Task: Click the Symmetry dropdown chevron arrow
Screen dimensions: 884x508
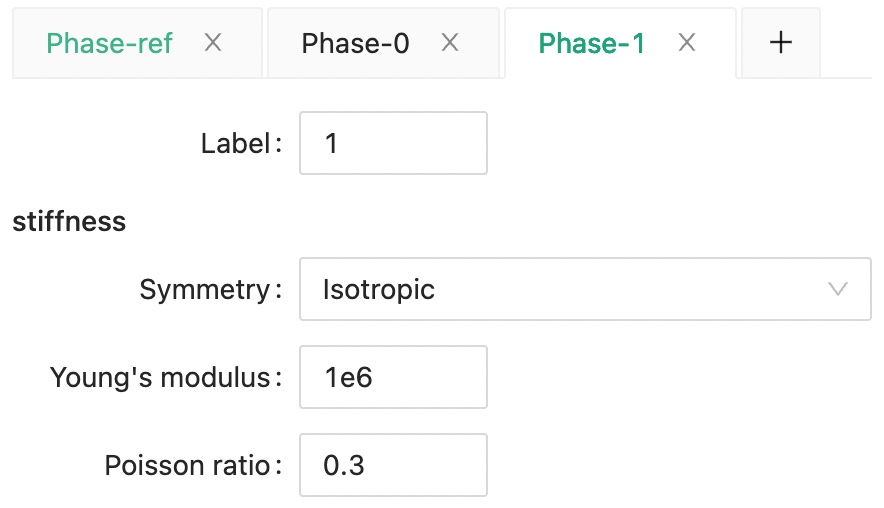Action: pyautogui.click(x=838, y=290)
